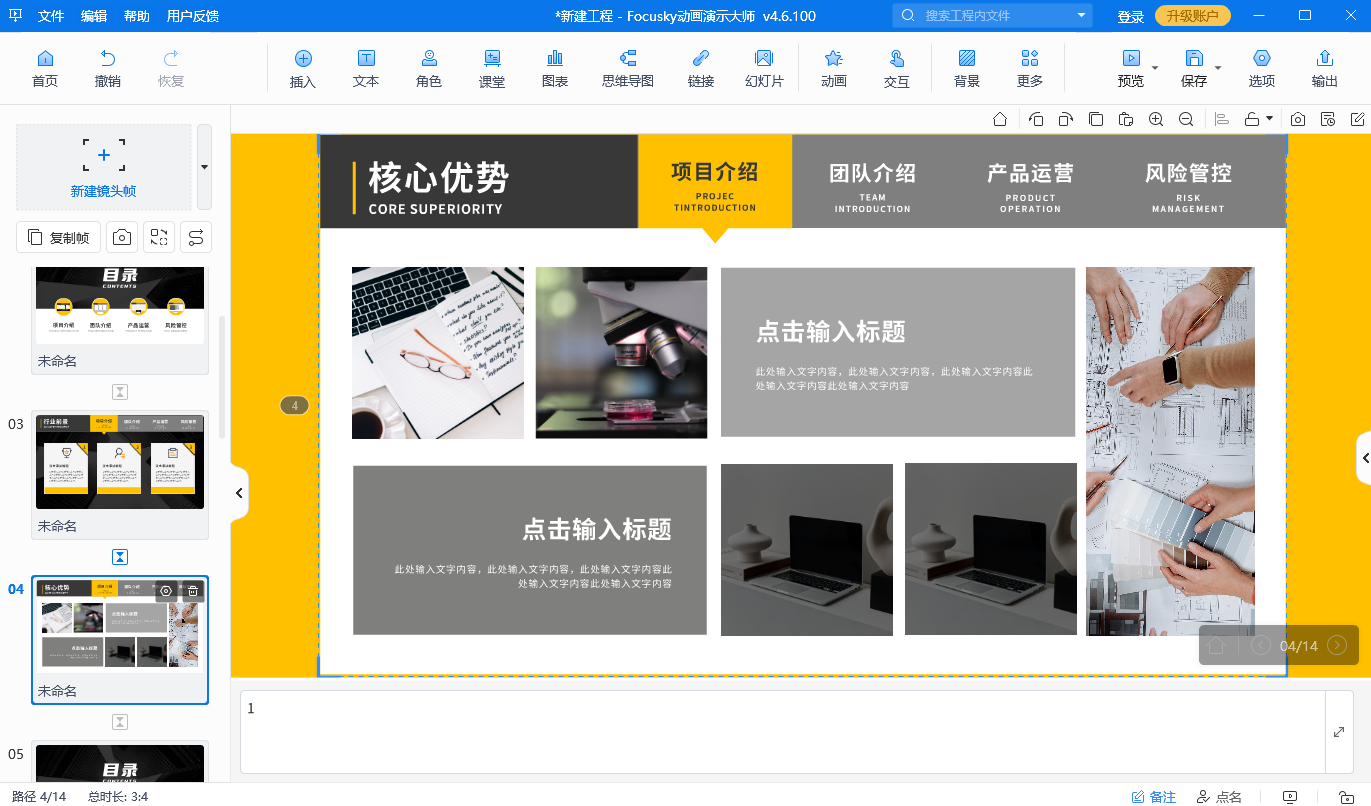Open the 幻灯片 slideshow tool
Screen dimensions: 1371x806
[764, 68]
